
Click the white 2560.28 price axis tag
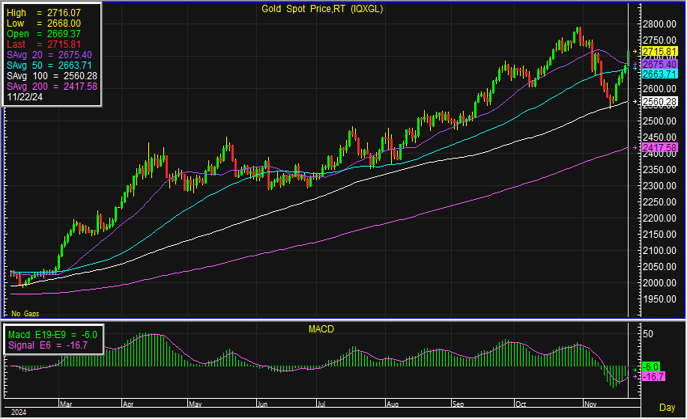(660, 102)
